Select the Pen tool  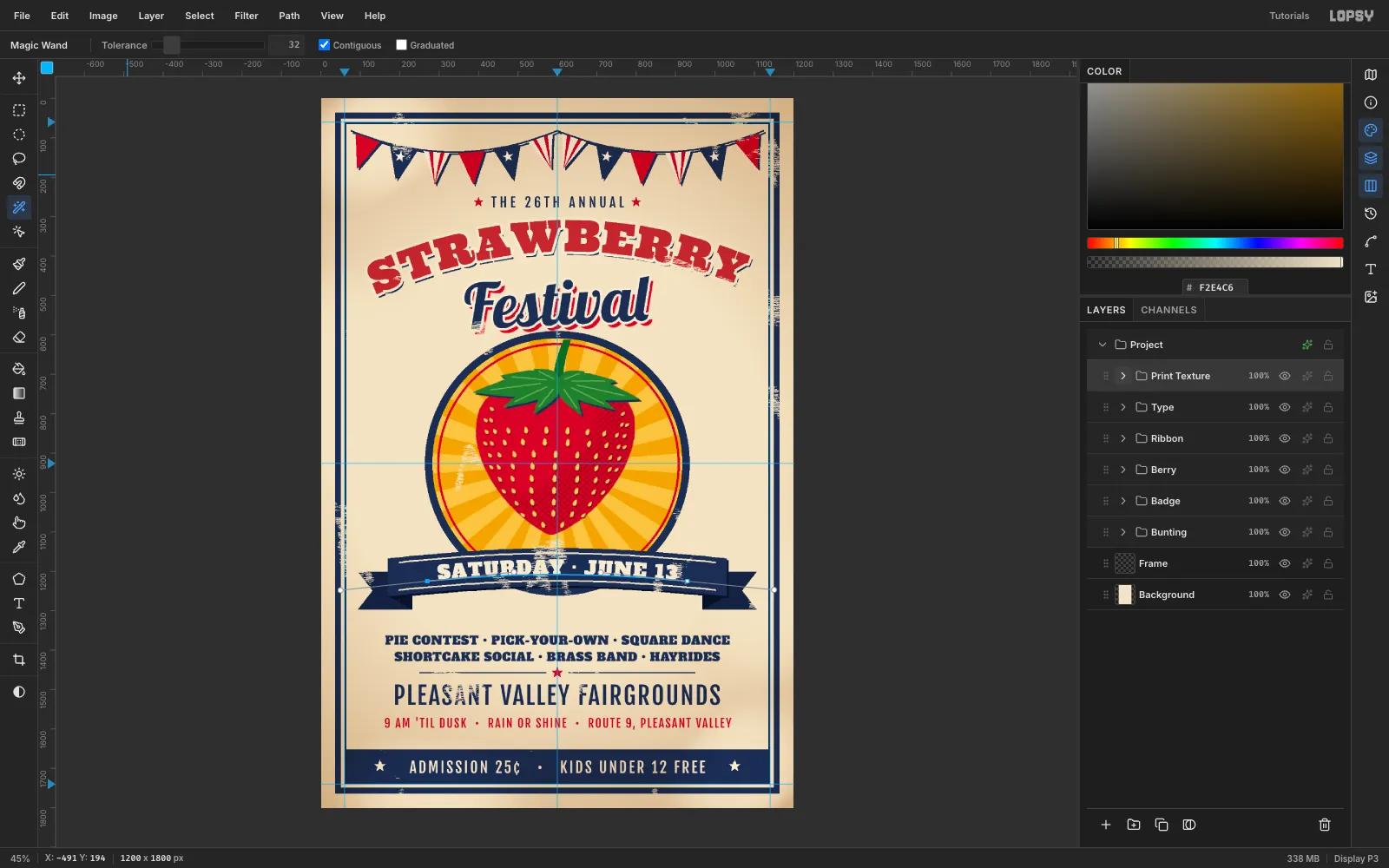(19, 628)
